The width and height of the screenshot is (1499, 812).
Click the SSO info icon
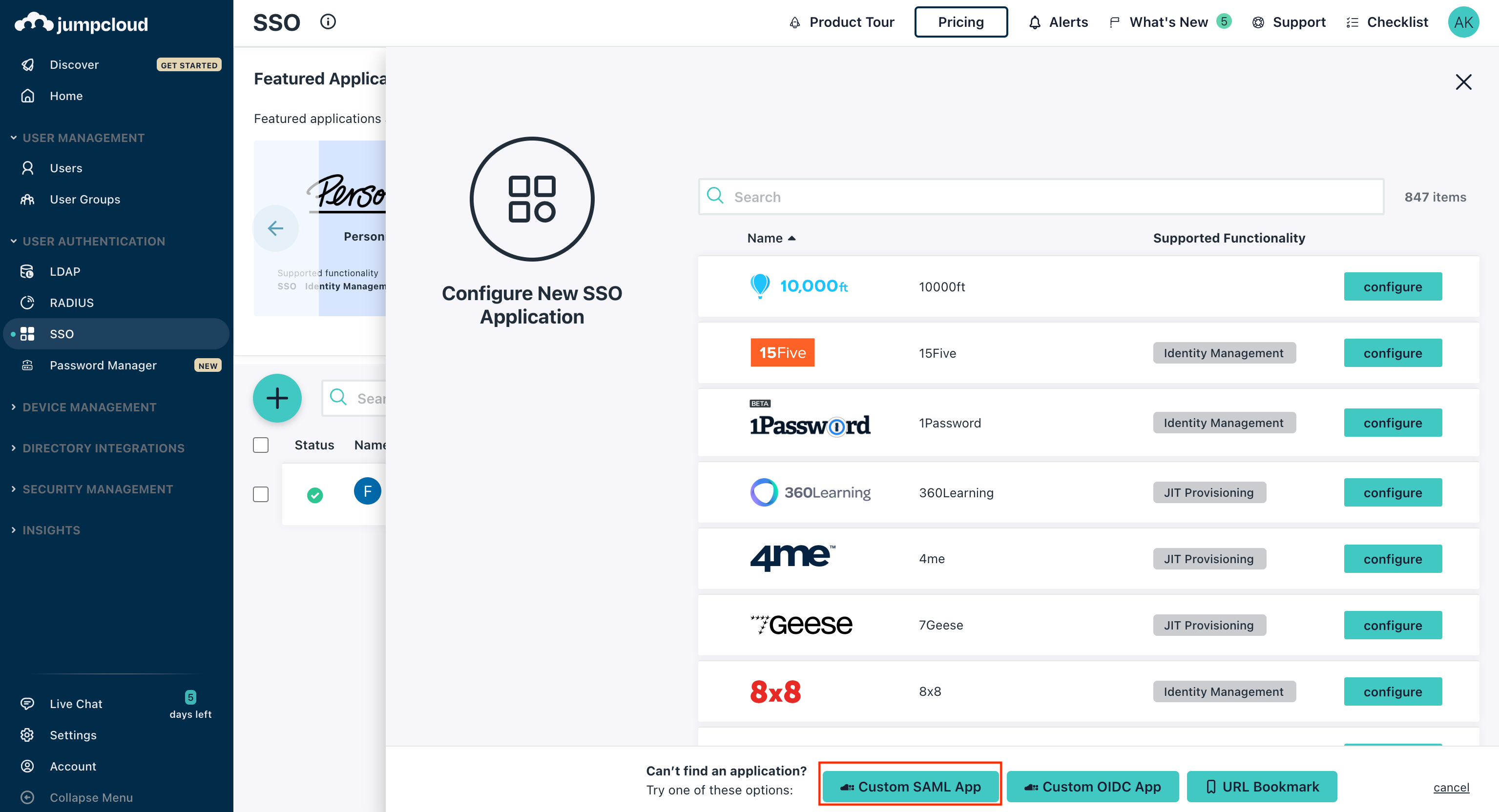328,22
